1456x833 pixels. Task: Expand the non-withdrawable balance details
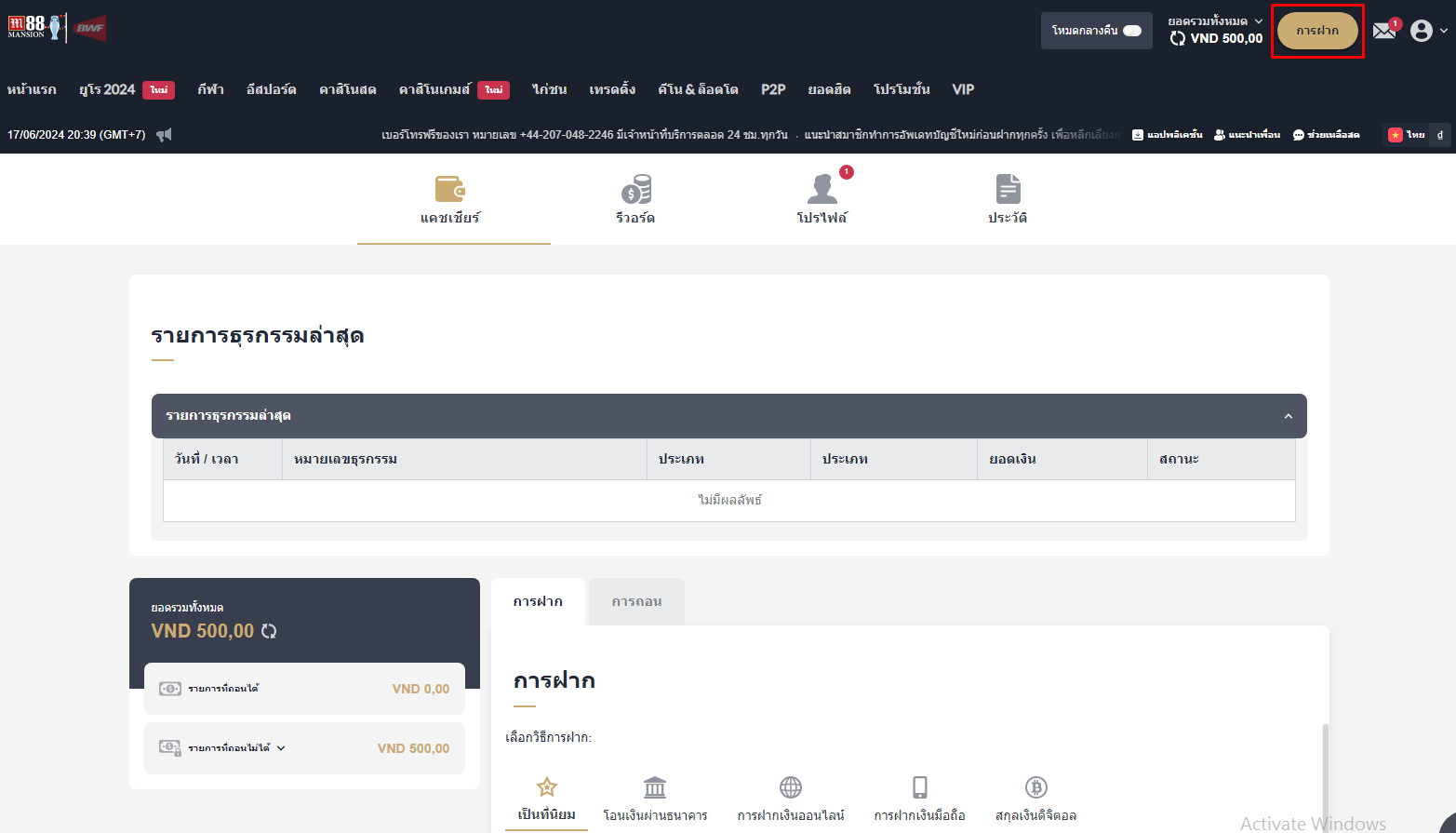[281, 748]
